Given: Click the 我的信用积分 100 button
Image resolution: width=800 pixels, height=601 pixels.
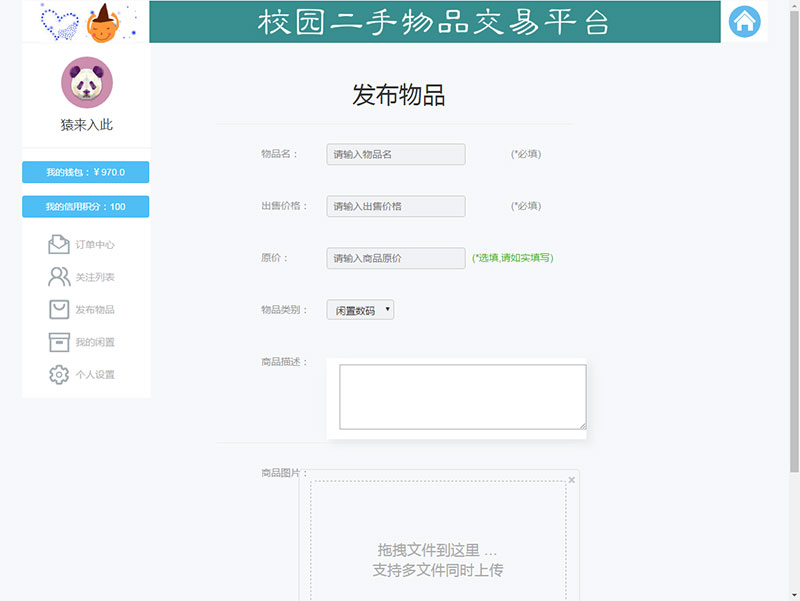Looking at the screenshot, I should pos(85,206).
